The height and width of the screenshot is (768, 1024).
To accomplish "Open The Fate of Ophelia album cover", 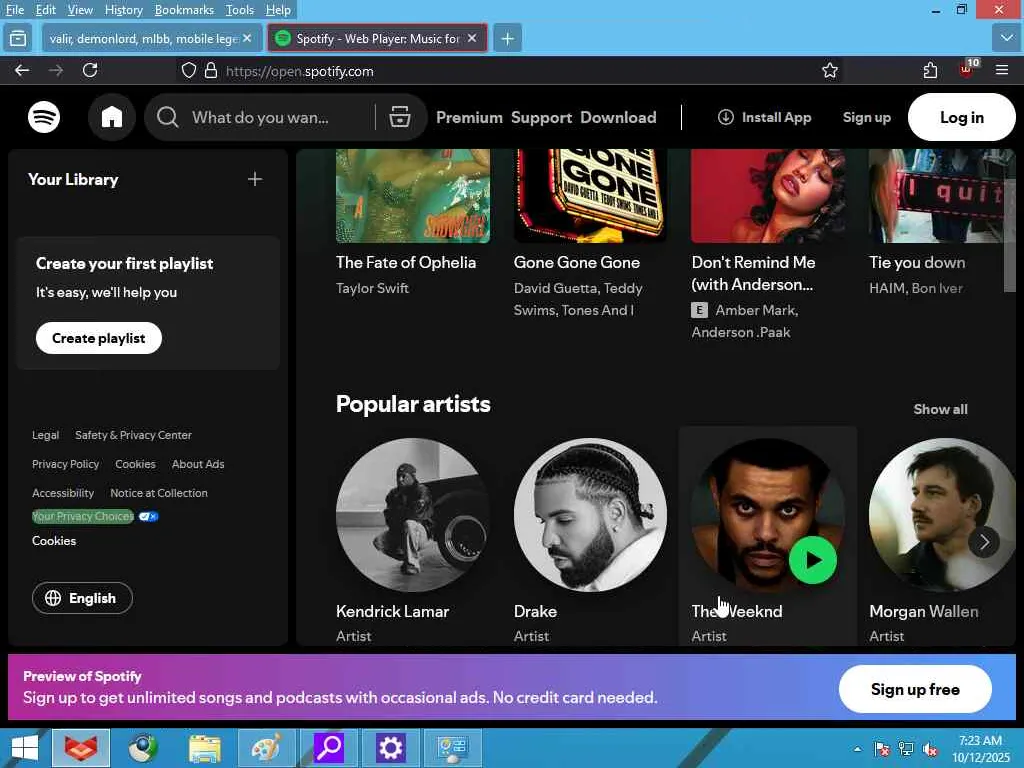I will point(413,196).
